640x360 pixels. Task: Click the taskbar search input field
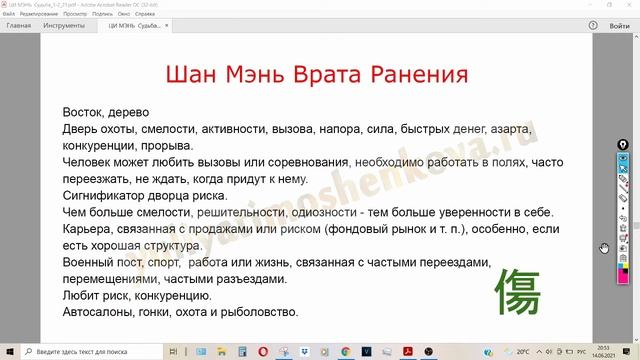(x=92, y=351)
